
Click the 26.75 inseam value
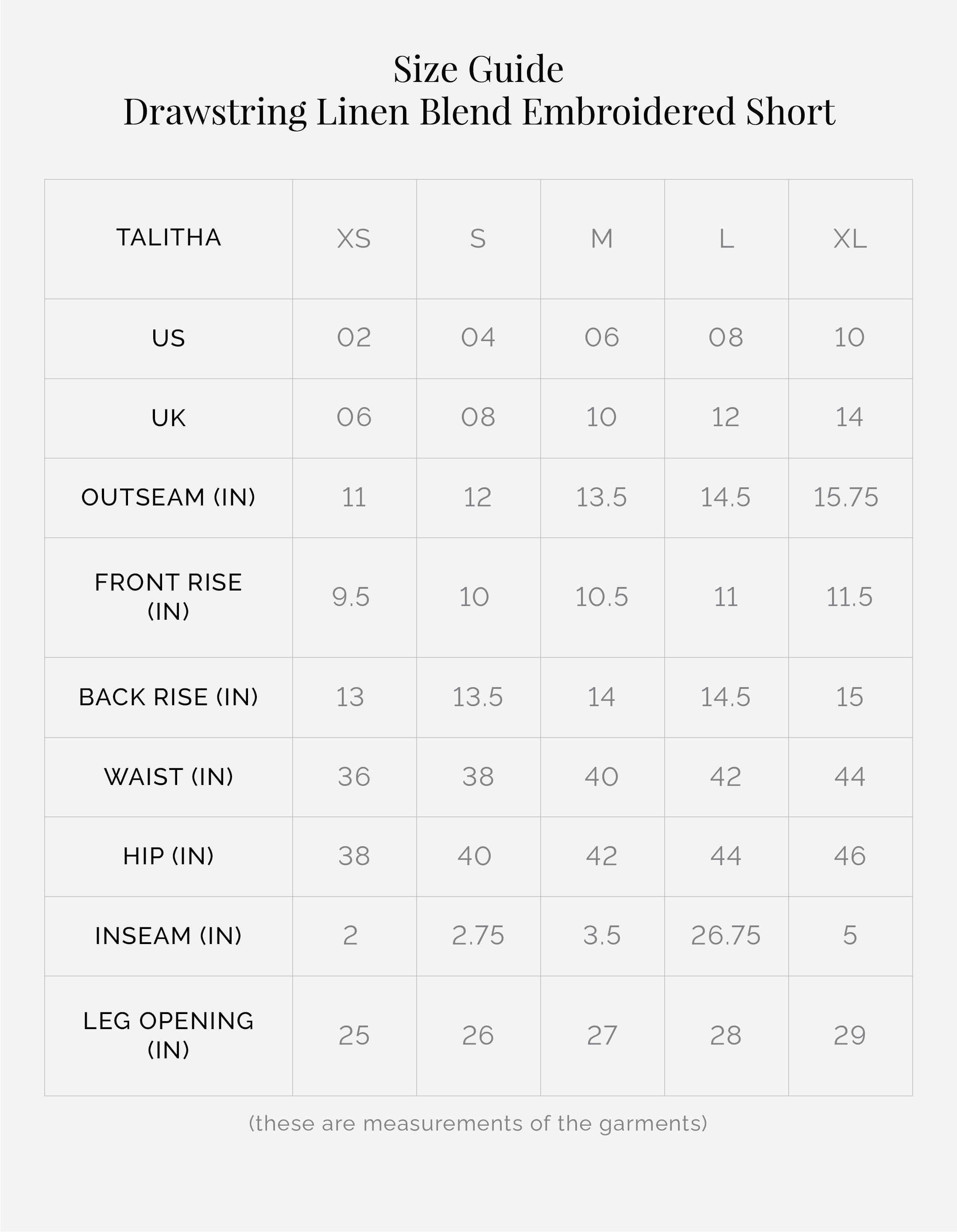pyautogui.click(x=726, y=935)
